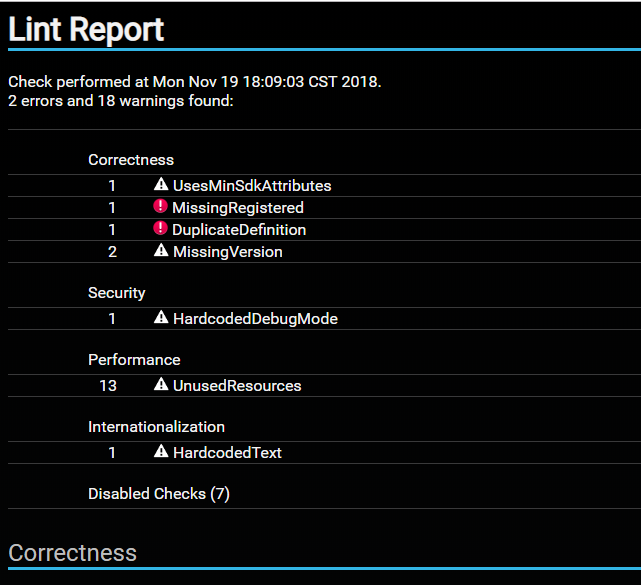This screenshot has height=585, width=641.
Task: Click the Correctness section header at bottom
Action: 73,553
